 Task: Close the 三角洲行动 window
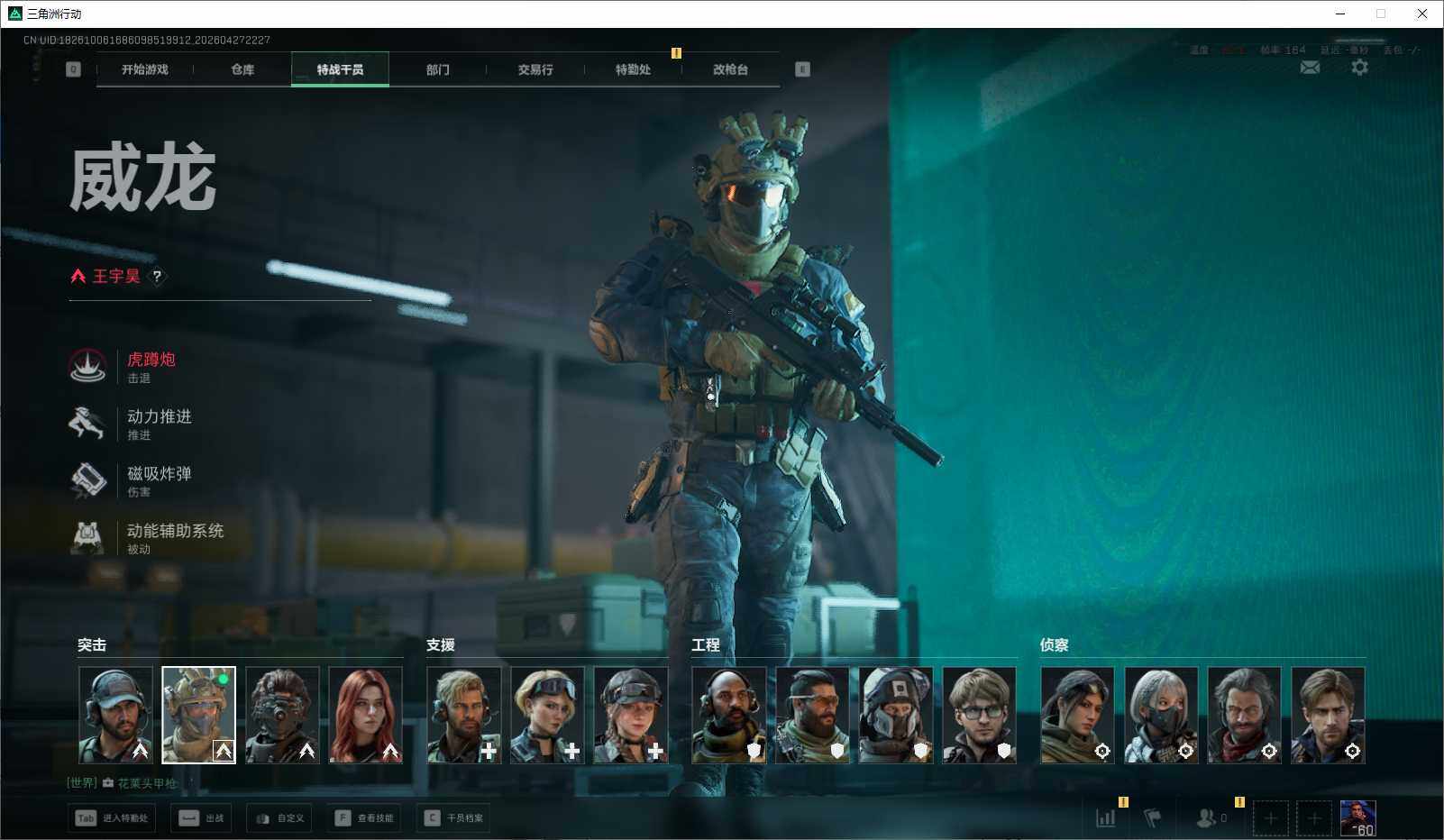click(x=1421, y=14)
